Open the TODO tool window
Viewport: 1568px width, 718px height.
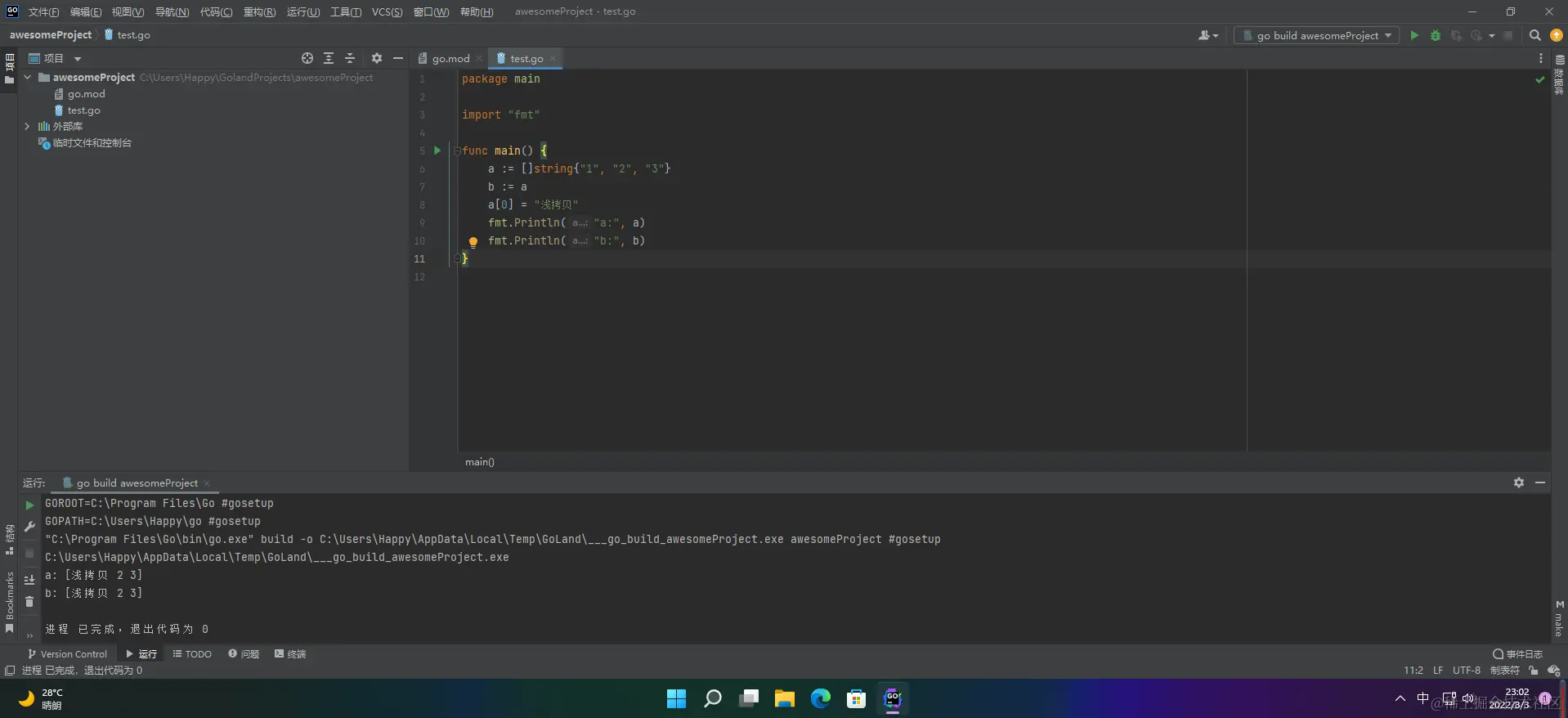[x=192, y=653]
